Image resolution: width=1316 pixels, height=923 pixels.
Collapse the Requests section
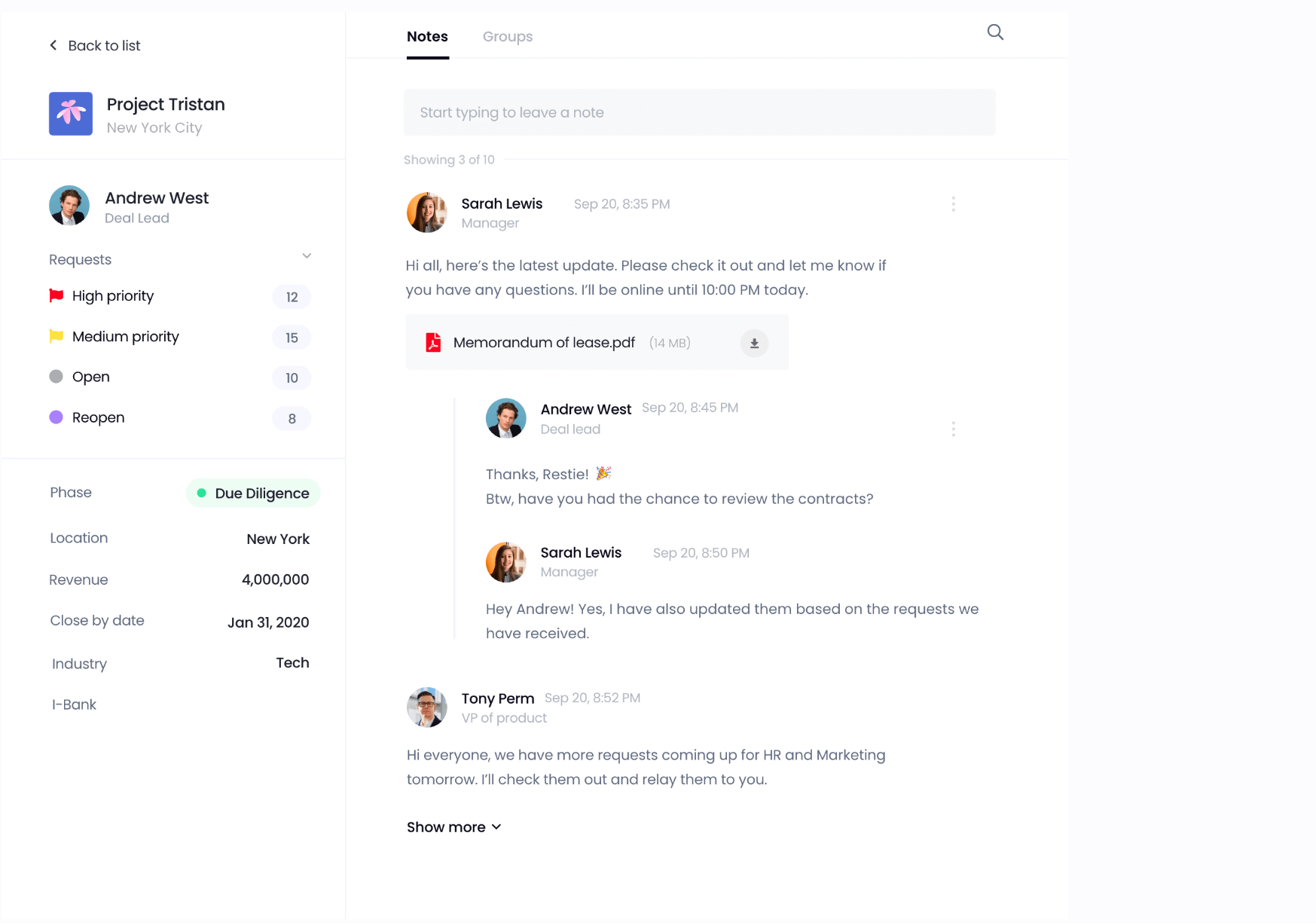click(x=307, y=256)
